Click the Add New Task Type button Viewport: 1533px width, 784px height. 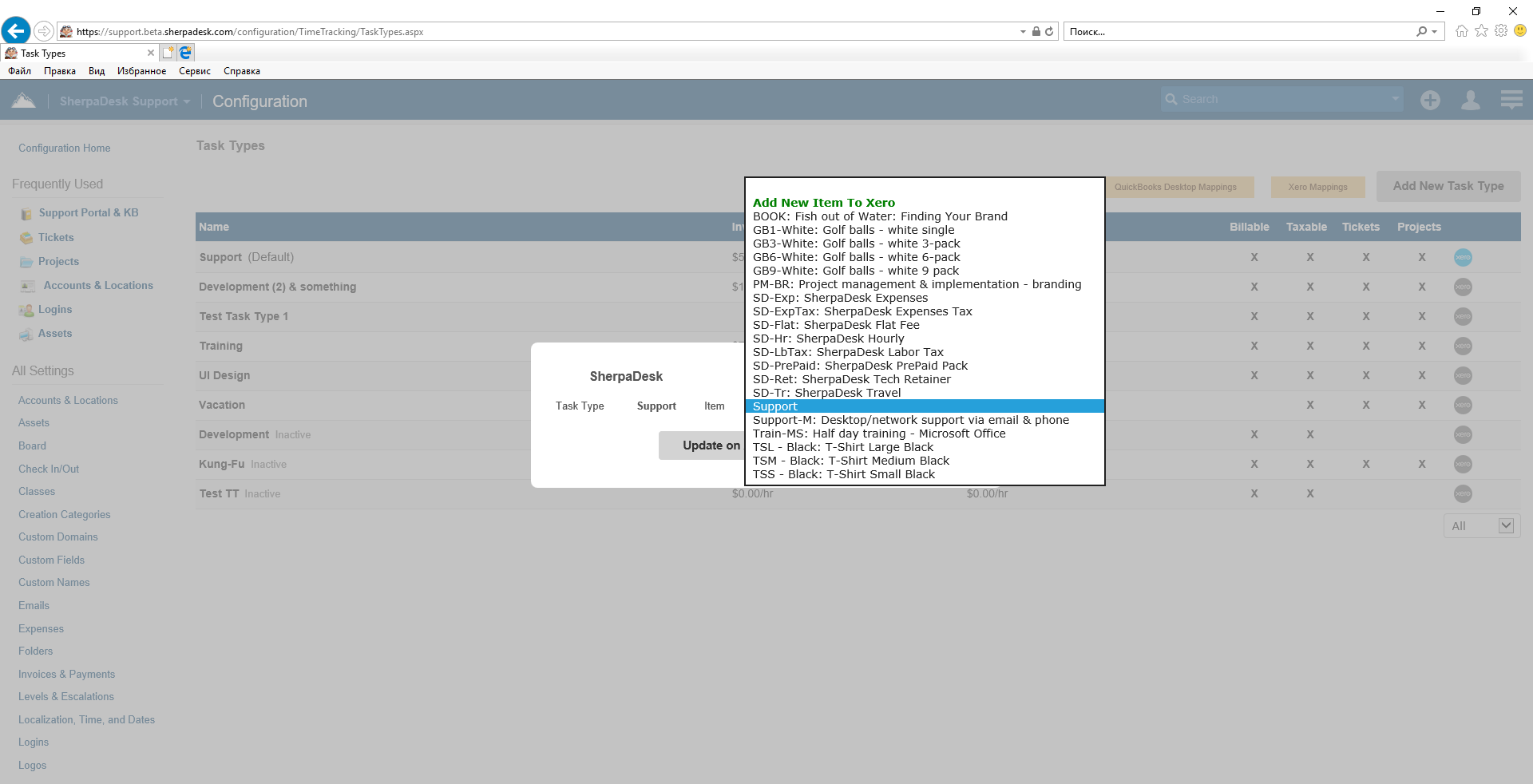(1448, 186)
